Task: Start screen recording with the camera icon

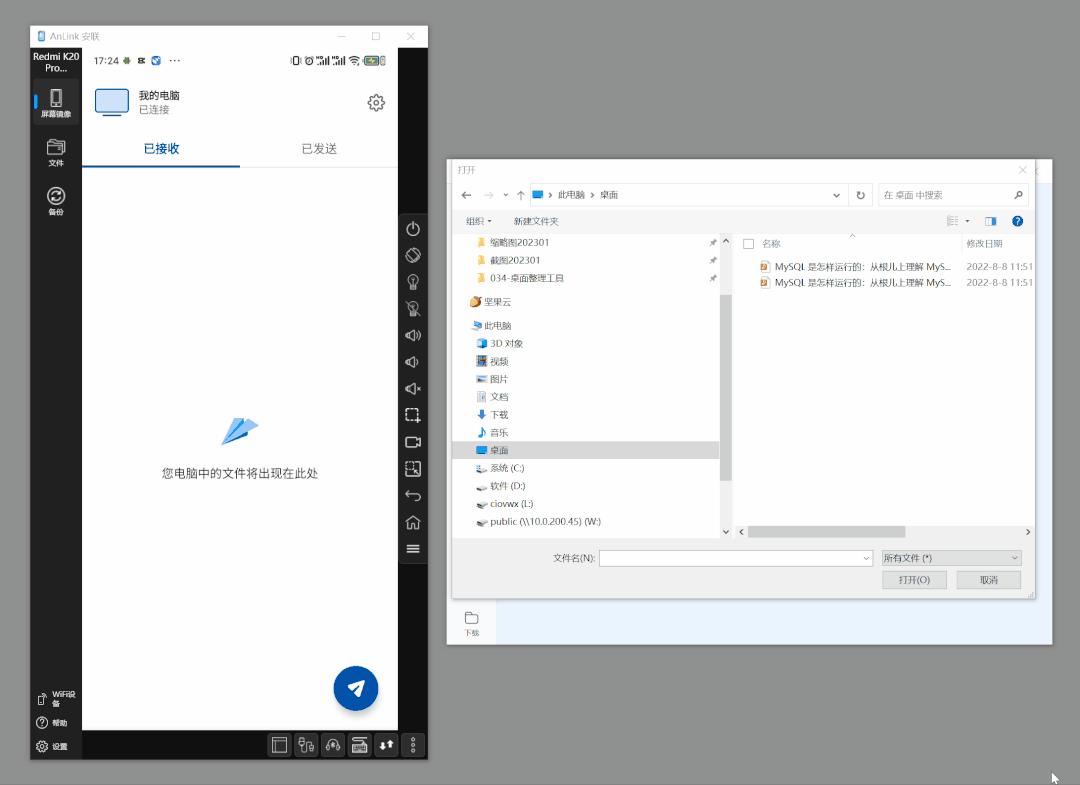Action: tap(413, 441)
